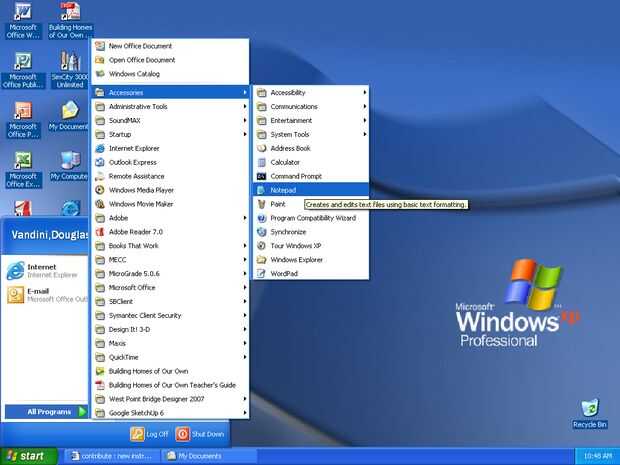Viewport: 620px width, 465px height.
Task: Open Building Homes of Our Own desktop icon
Action: [x=70, y=21]
